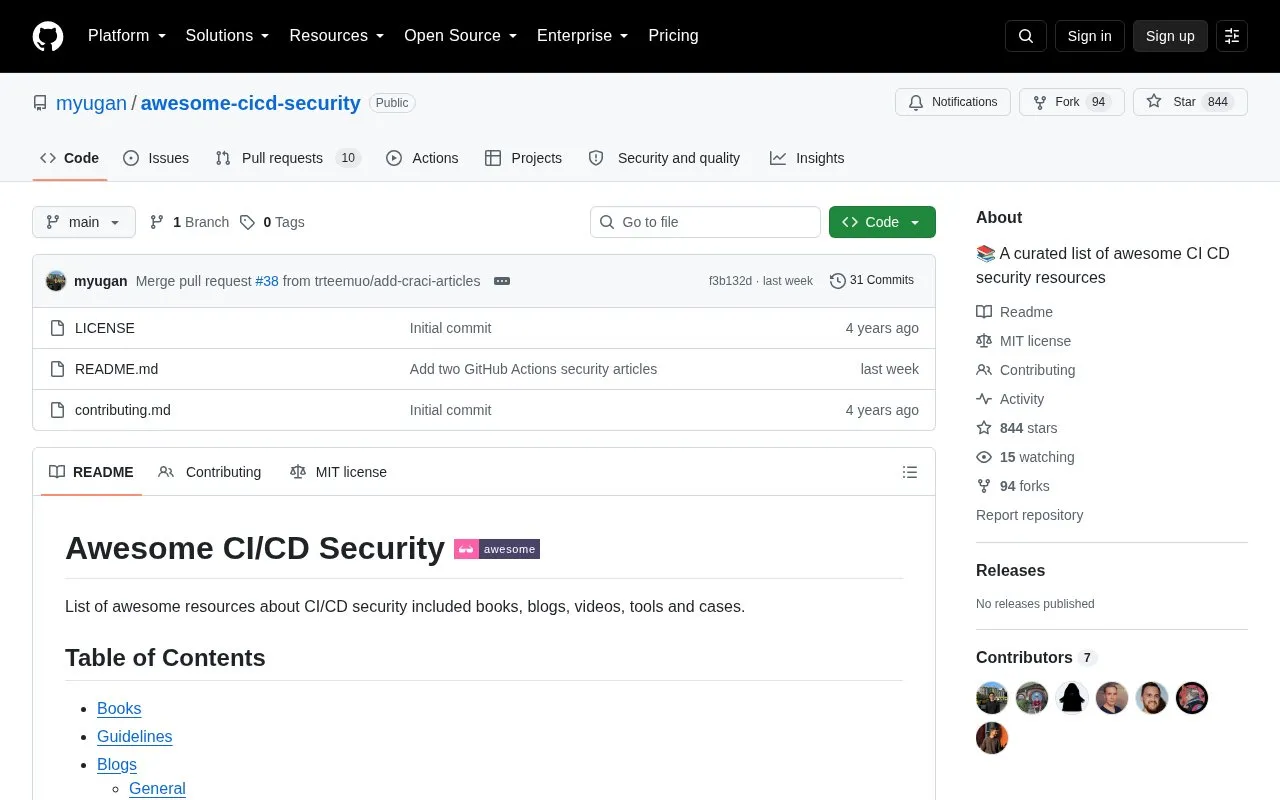The width and height of the screenshot is (1280, 800).
Task: Open the README outline list icon
Action: click(x=910, y=472)
